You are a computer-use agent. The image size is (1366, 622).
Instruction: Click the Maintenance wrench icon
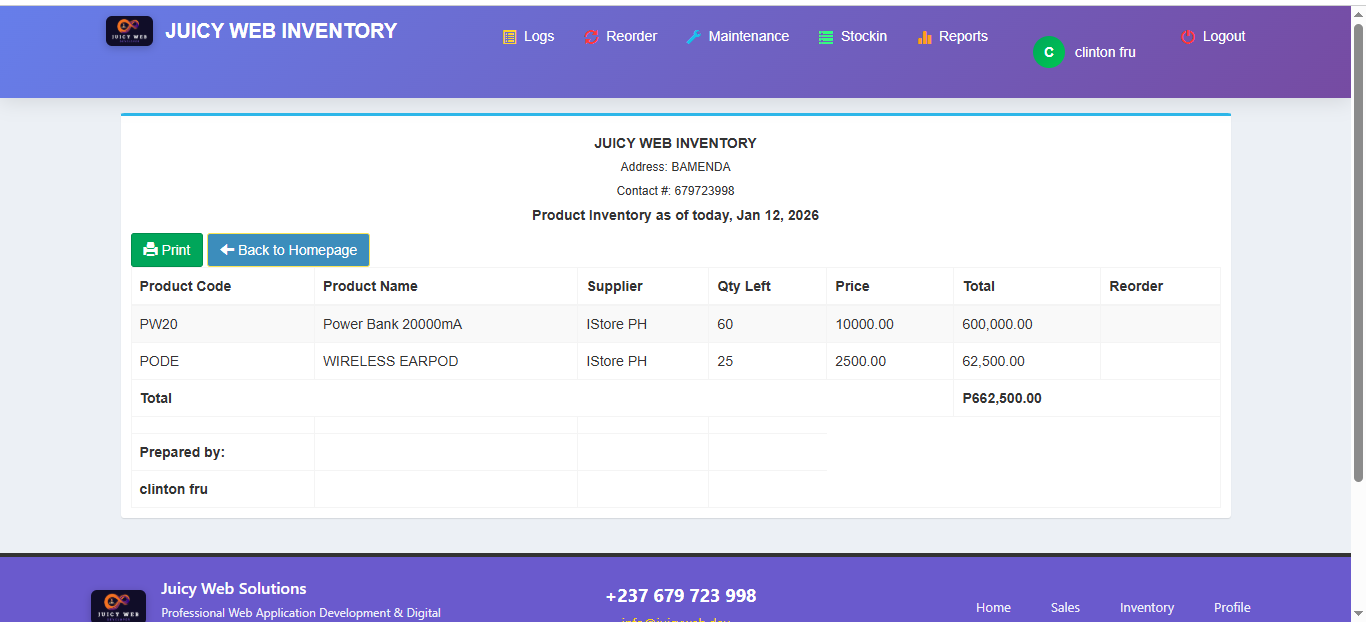pos(692,36)
